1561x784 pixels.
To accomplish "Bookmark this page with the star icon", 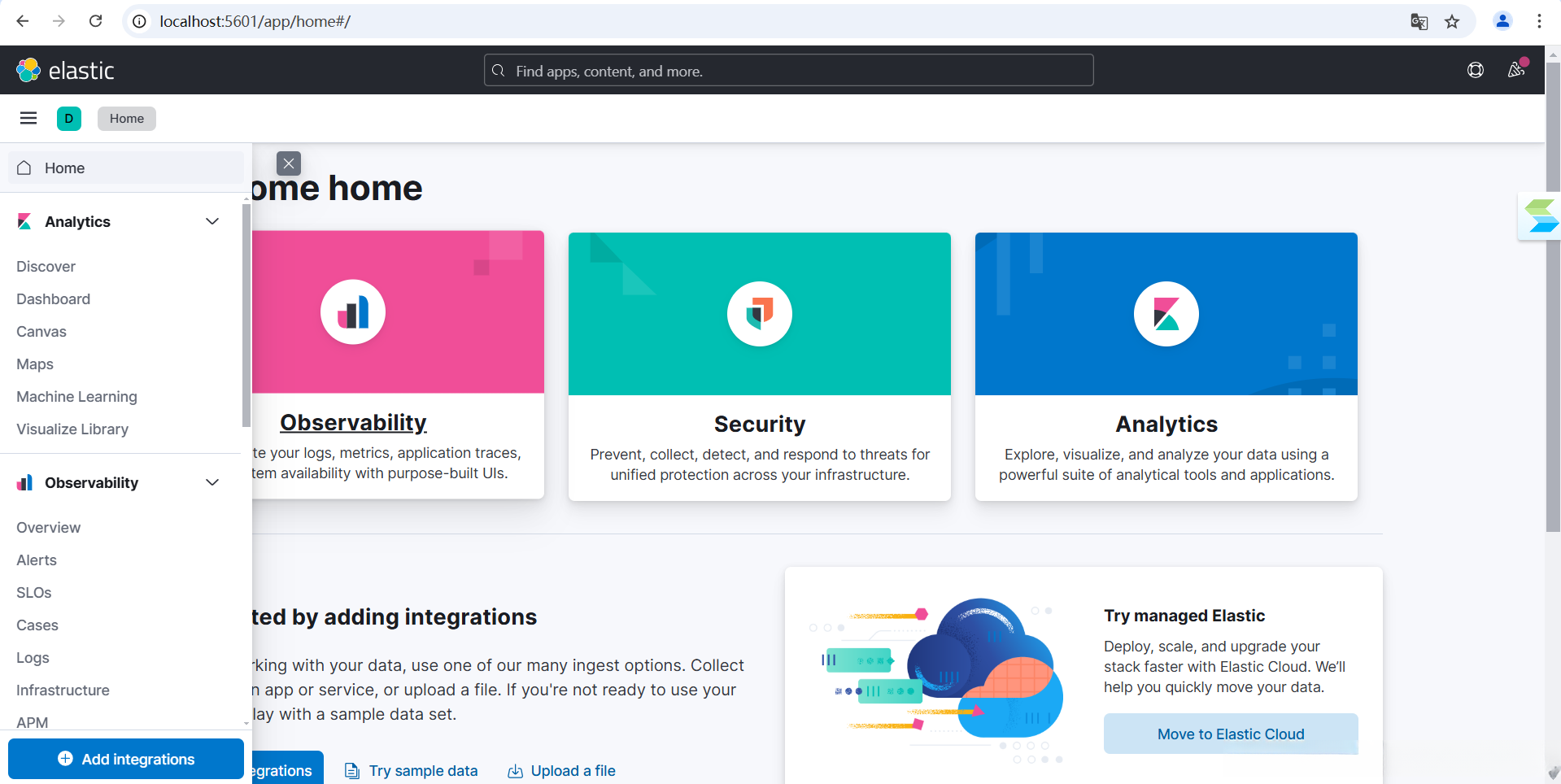I will 1452,22.
